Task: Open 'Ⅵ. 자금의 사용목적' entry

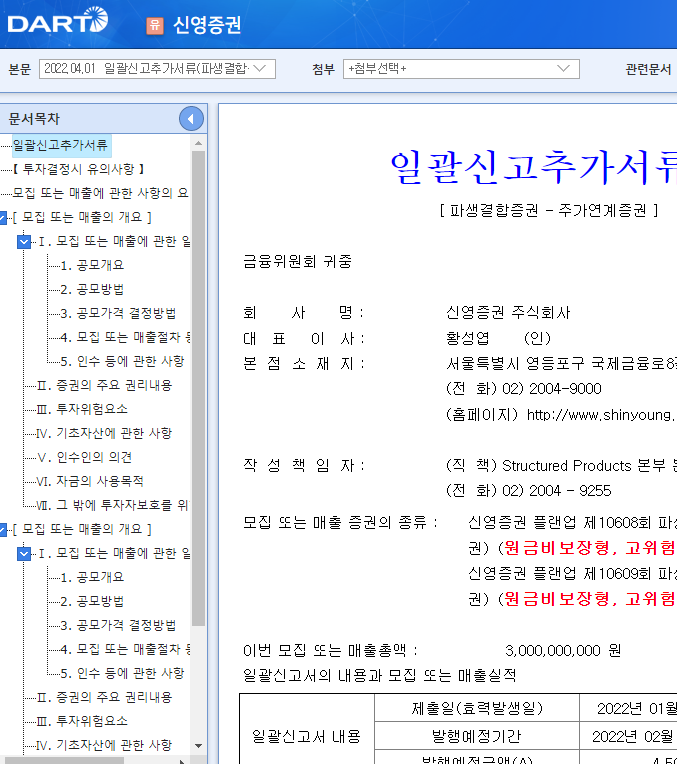Action: pyautogui.click(x=90, y=481)
